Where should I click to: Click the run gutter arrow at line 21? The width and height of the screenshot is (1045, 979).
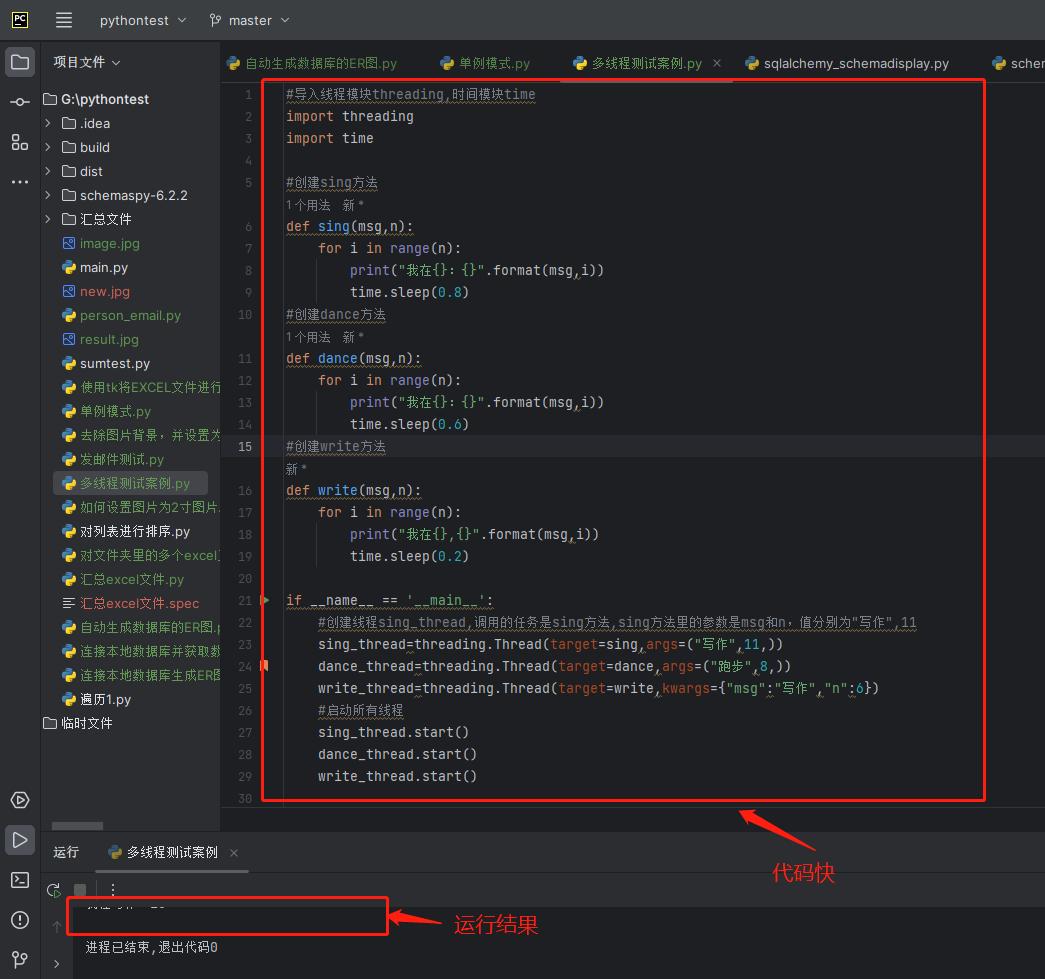point(265,600)
